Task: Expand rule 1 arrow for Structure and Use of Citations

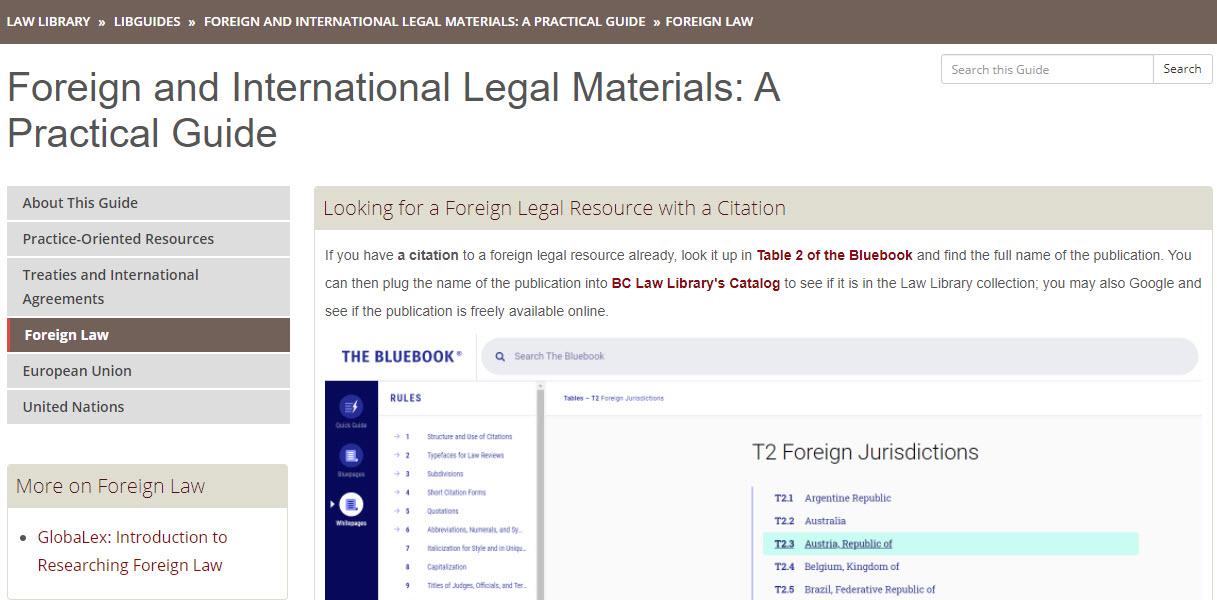Action: [x=397, y=437]
